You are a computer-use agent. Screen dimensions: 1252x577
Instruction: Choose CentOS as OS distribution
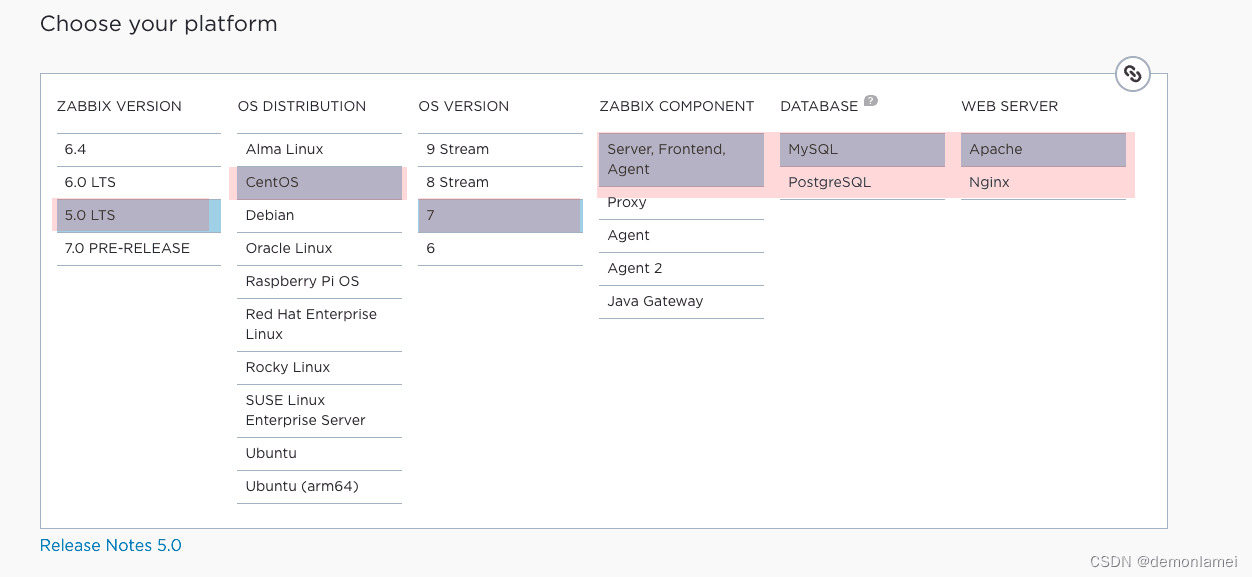pos(320,183)
